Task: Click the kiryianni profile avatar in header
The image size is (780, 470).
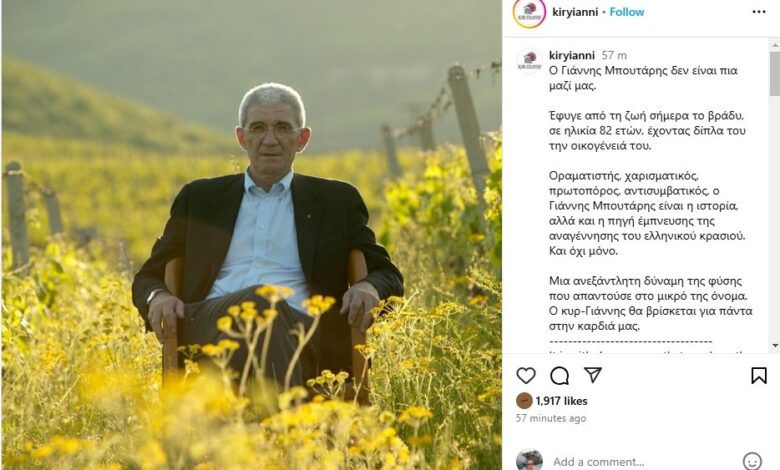Action: [529, 13]
